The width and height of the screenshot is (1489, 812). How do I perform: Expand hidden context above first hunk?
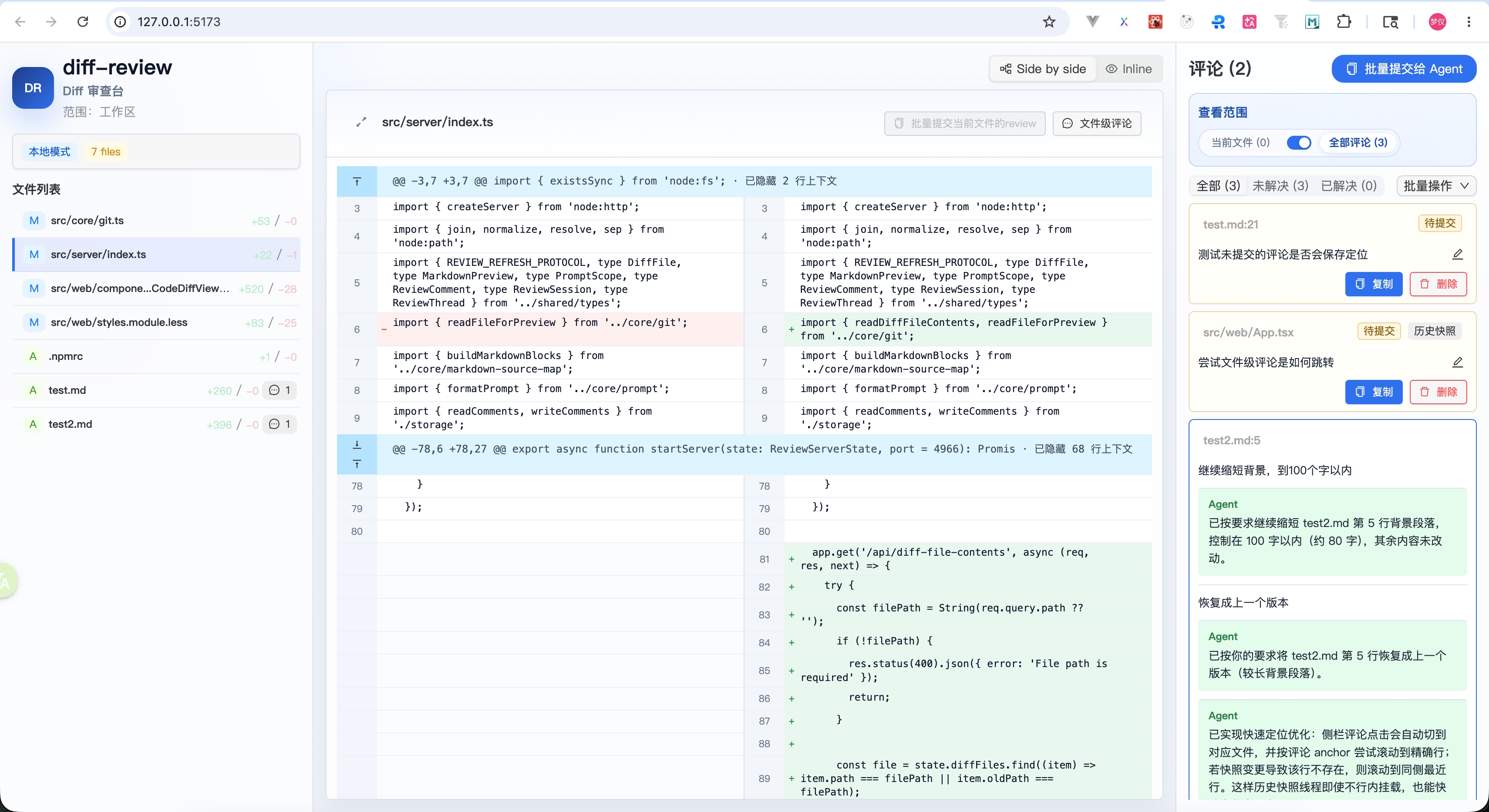357,181
